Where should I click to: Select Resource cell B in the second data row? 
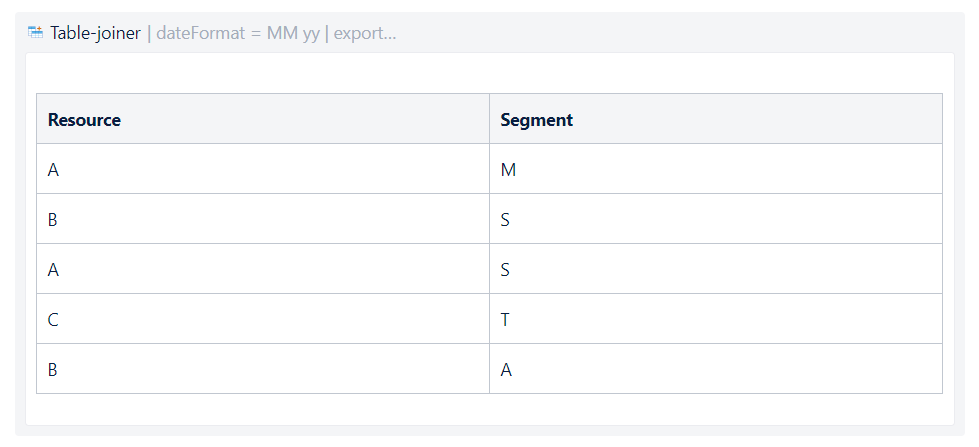[x=263, y=219]
